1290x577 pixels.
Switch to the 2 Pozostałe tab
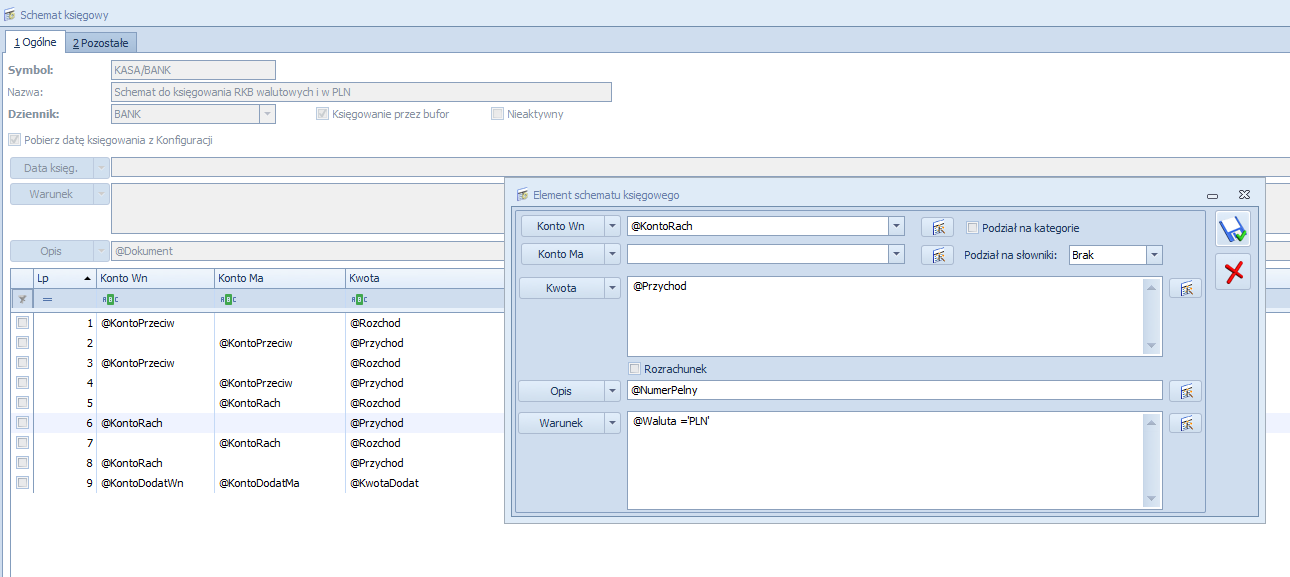coord(101,42)
